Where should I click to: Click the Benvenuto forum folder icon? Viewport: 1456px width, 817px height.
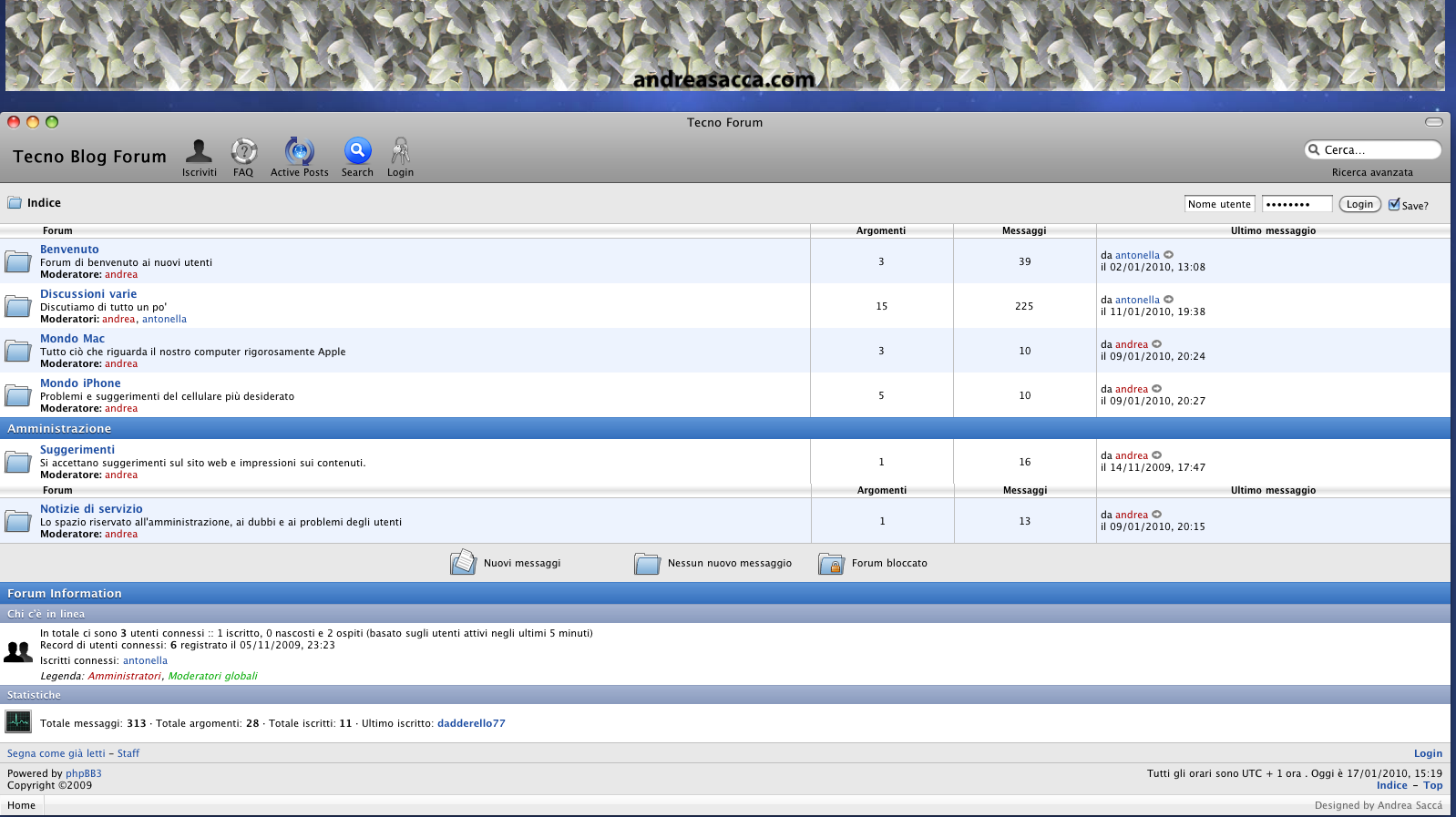(17, 262)
